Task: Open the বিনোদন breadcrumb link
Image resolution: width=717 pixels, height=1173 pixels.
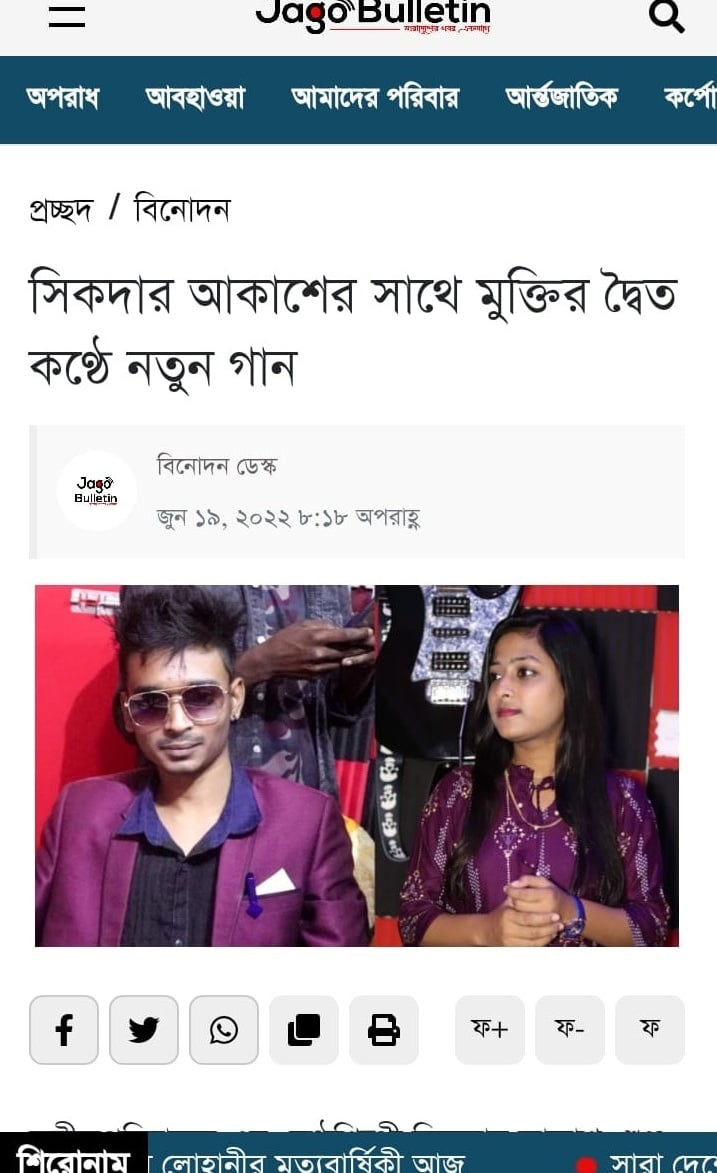Action: [182, 209]
